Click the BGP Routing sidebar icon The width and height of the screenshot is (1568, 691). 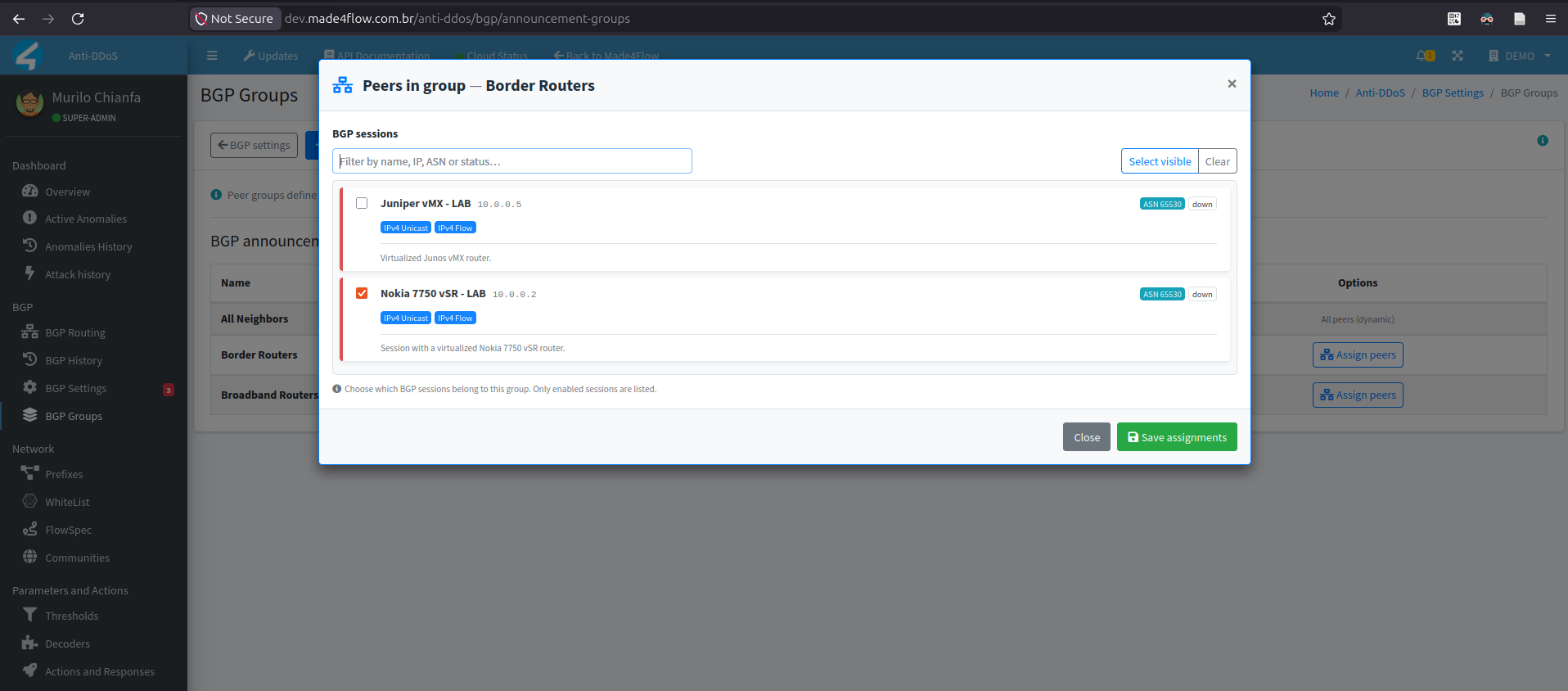(x=30, y=332)
